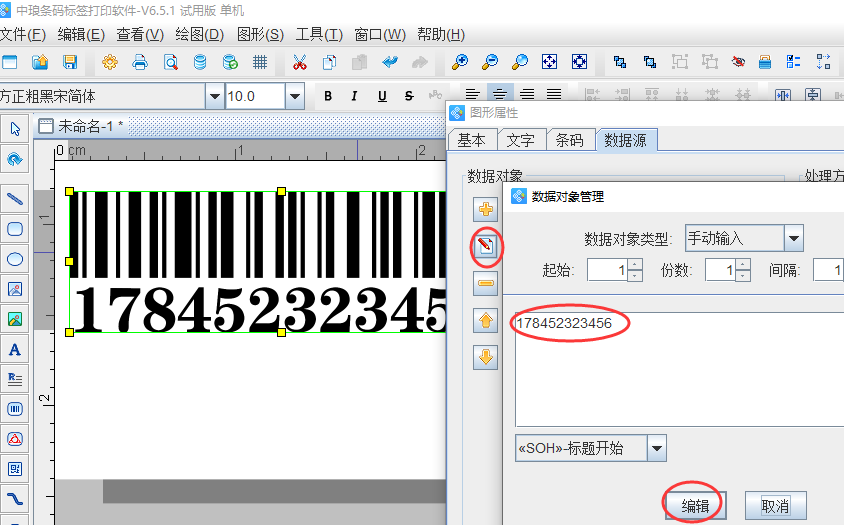Remove data object with minus button
Viewport: 844px width, 525px height.
486,283
